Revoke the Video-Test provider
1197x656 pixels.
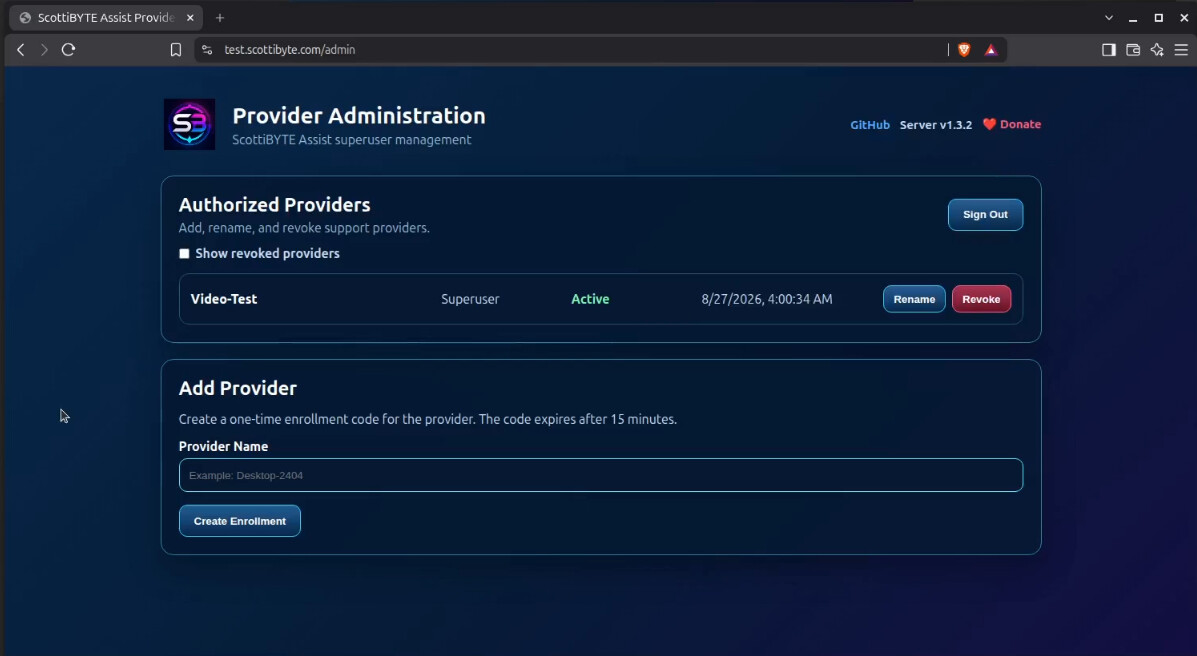(981, 299)
